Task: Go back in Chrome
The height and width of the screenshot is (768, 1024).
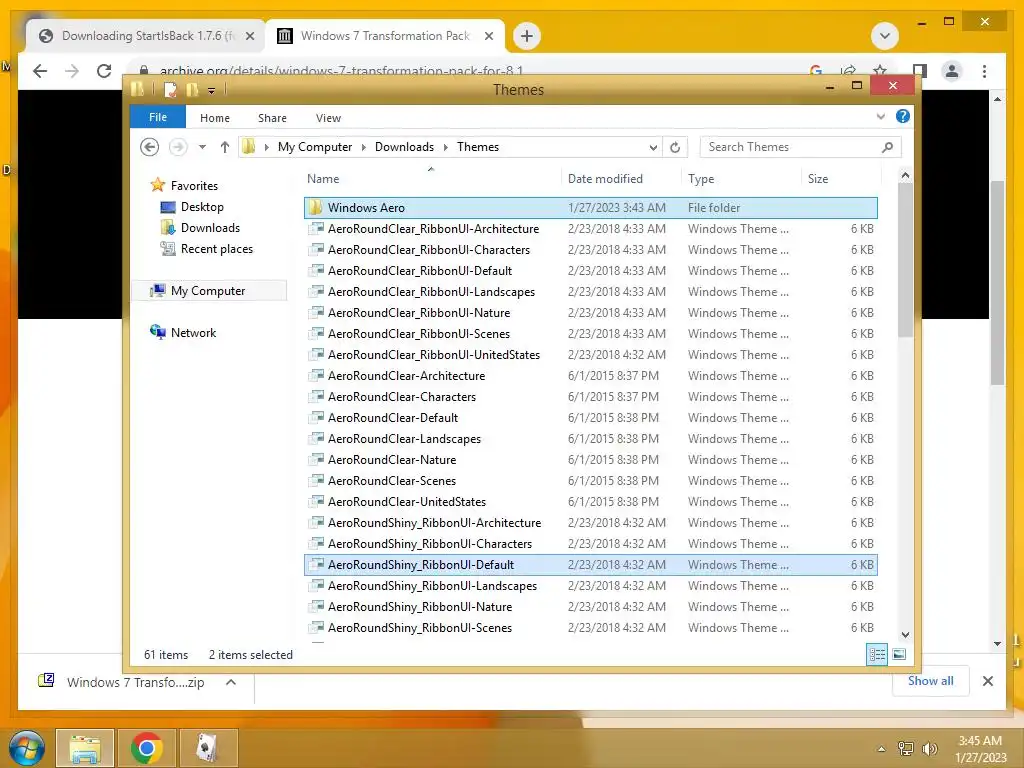Action: (x=40, y=71)
